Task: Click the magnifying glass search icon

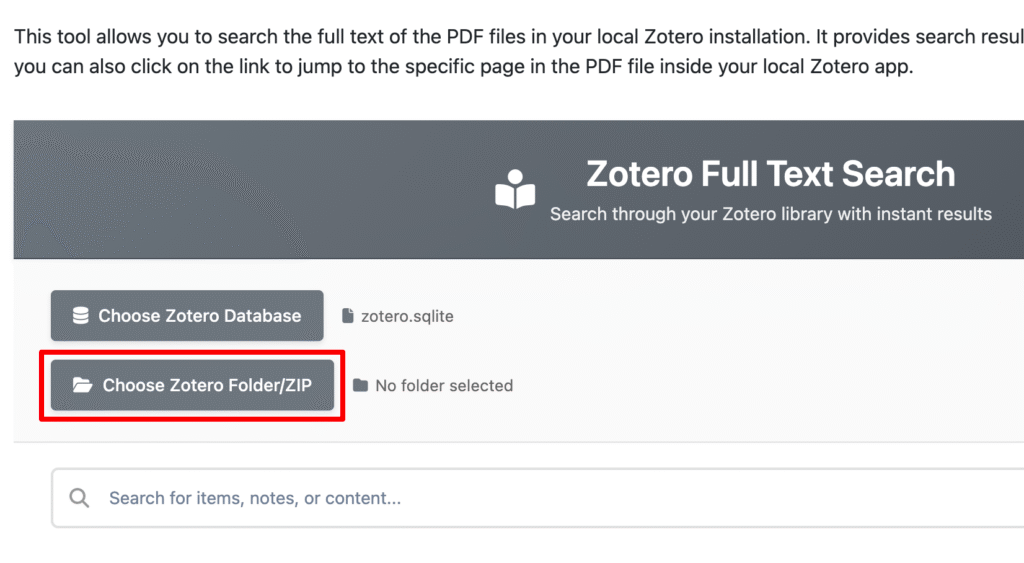Action: point(79,498)
